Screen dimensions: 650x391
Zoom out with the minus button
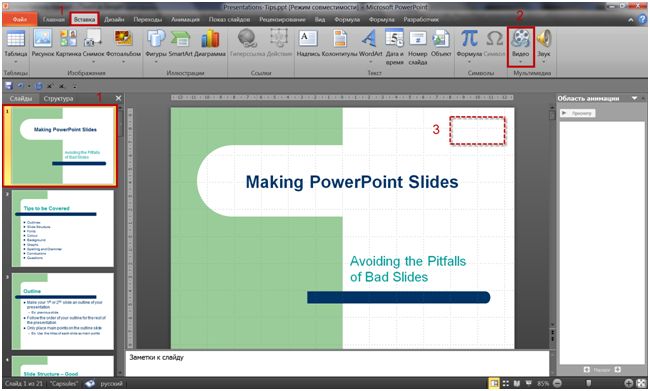point(558,383)
